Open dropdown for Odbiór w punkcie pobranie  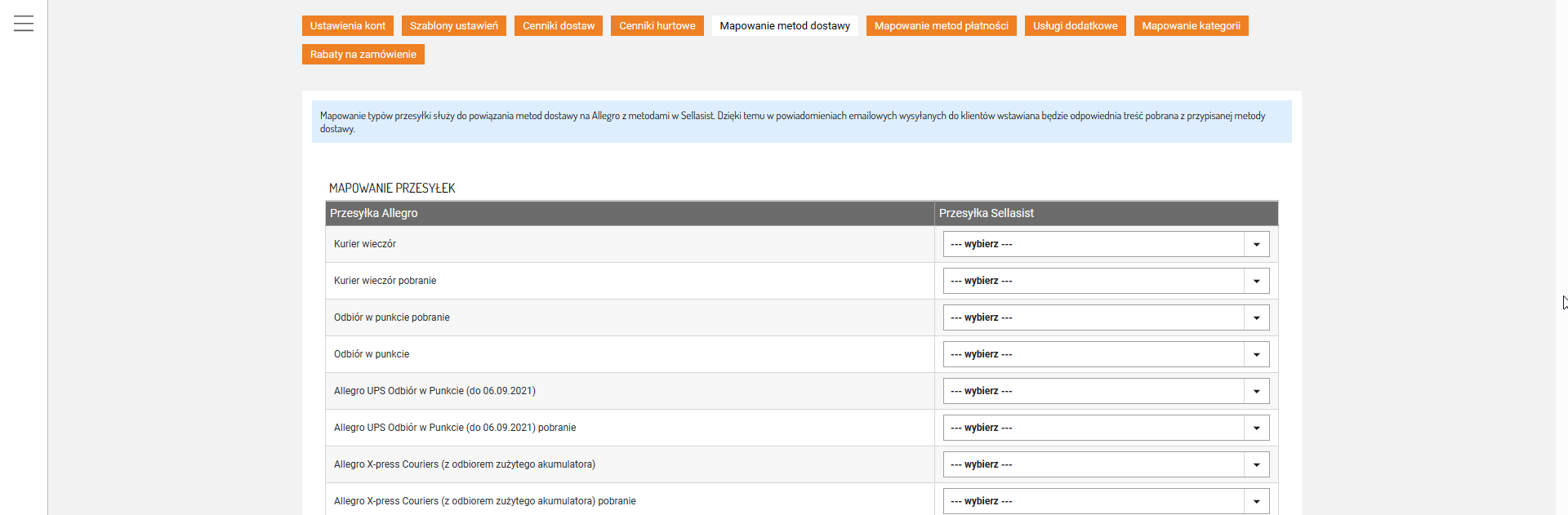1107,317
